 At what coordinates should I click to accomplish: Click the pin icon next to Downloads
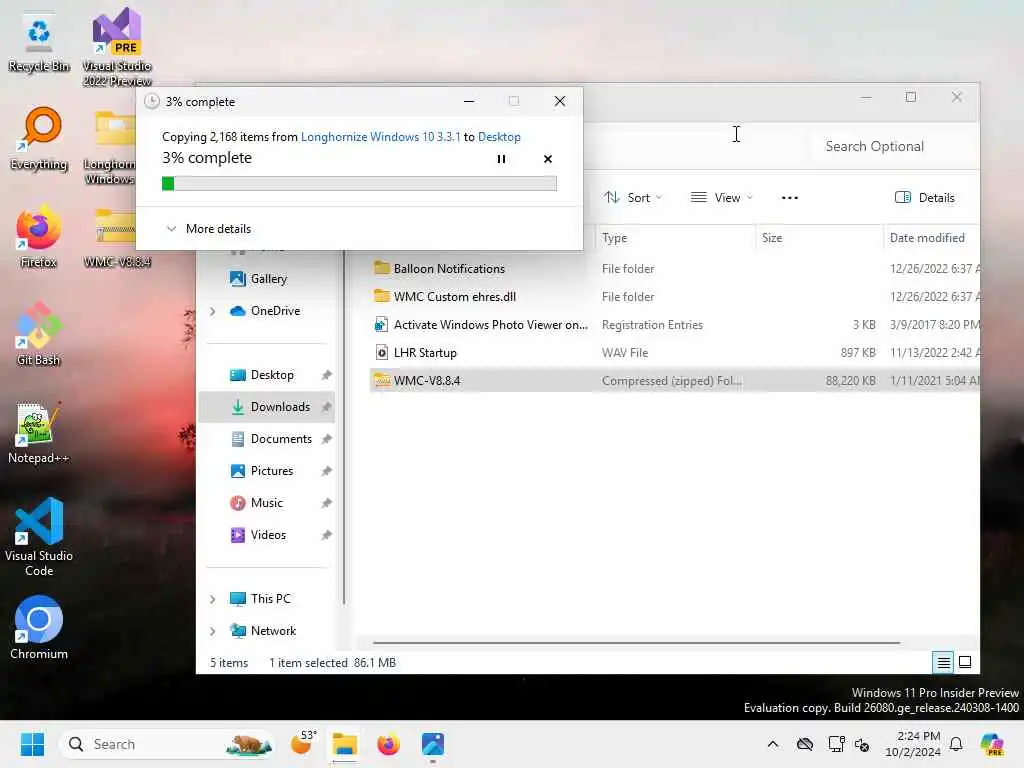click(327, 407)
